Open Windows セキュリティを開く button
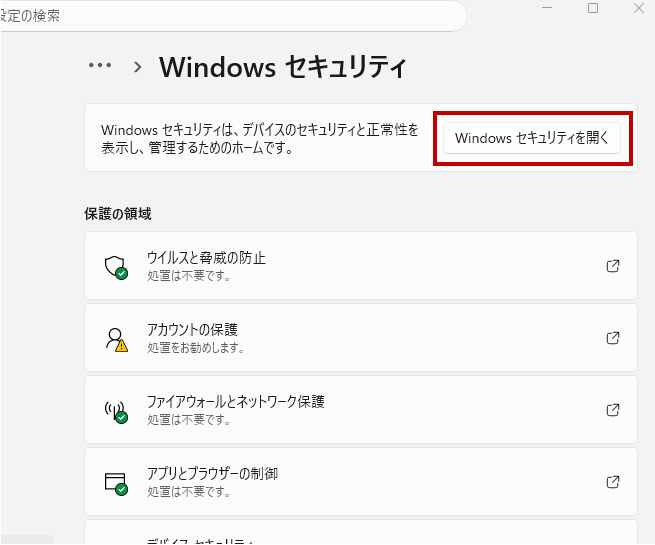655x545 pixels. click(531, 138)
